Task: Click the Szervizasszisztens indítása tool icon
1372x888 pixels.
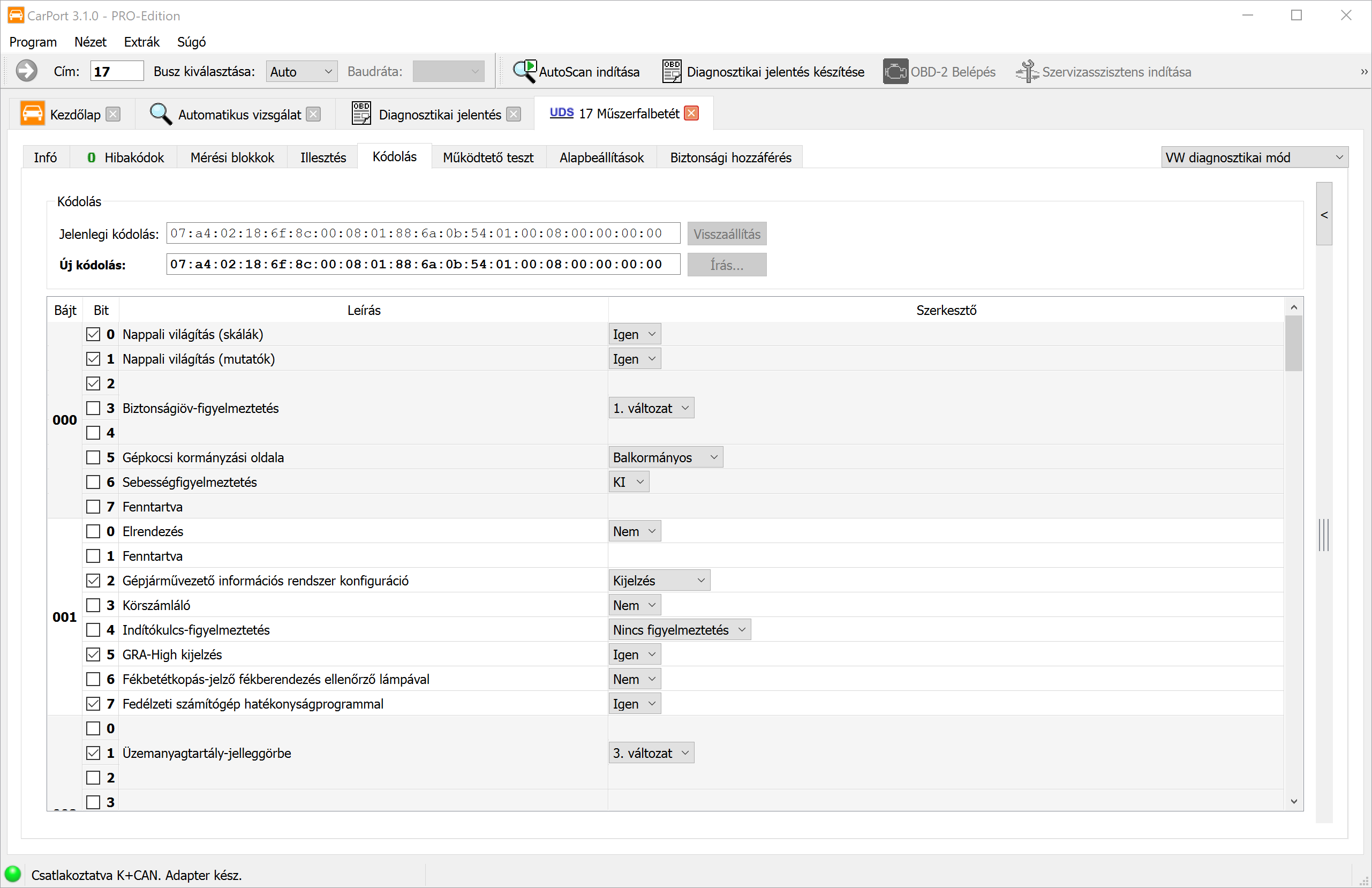Action: pos(1027,72)
